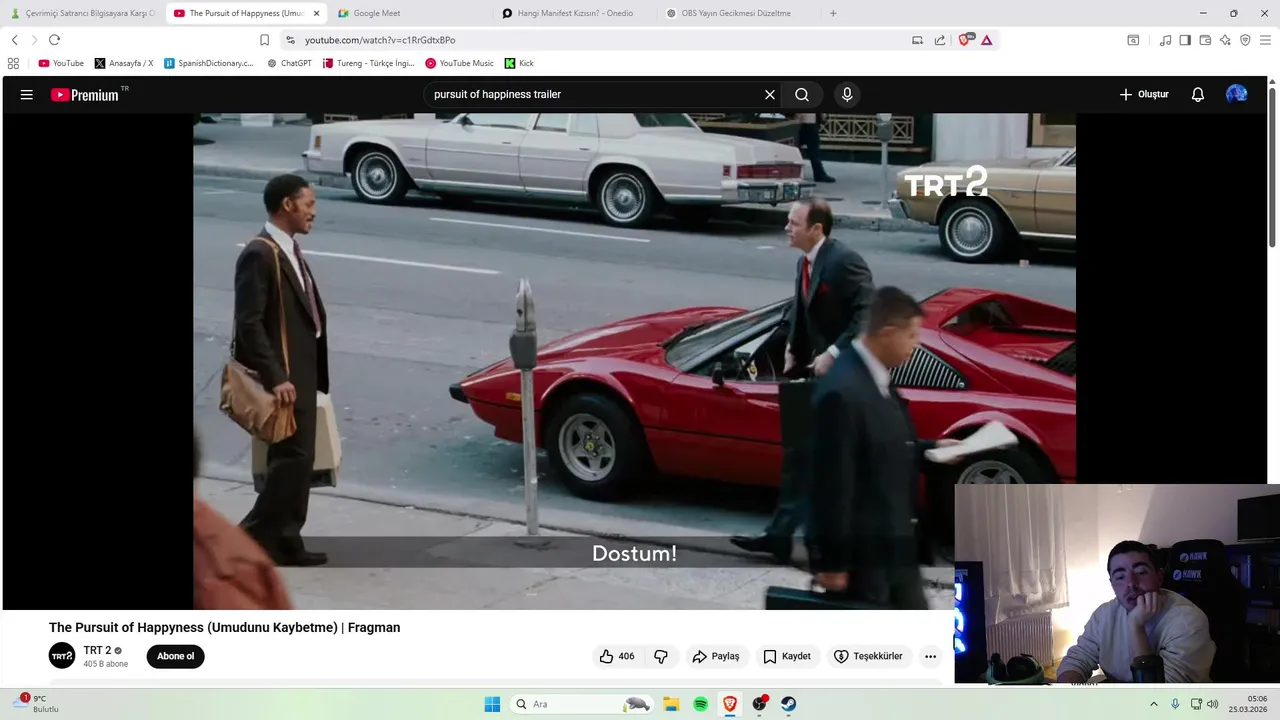Bookmark this page in the address bar
The height and width of the screenshot is (720, 1280).
(264, 40)
